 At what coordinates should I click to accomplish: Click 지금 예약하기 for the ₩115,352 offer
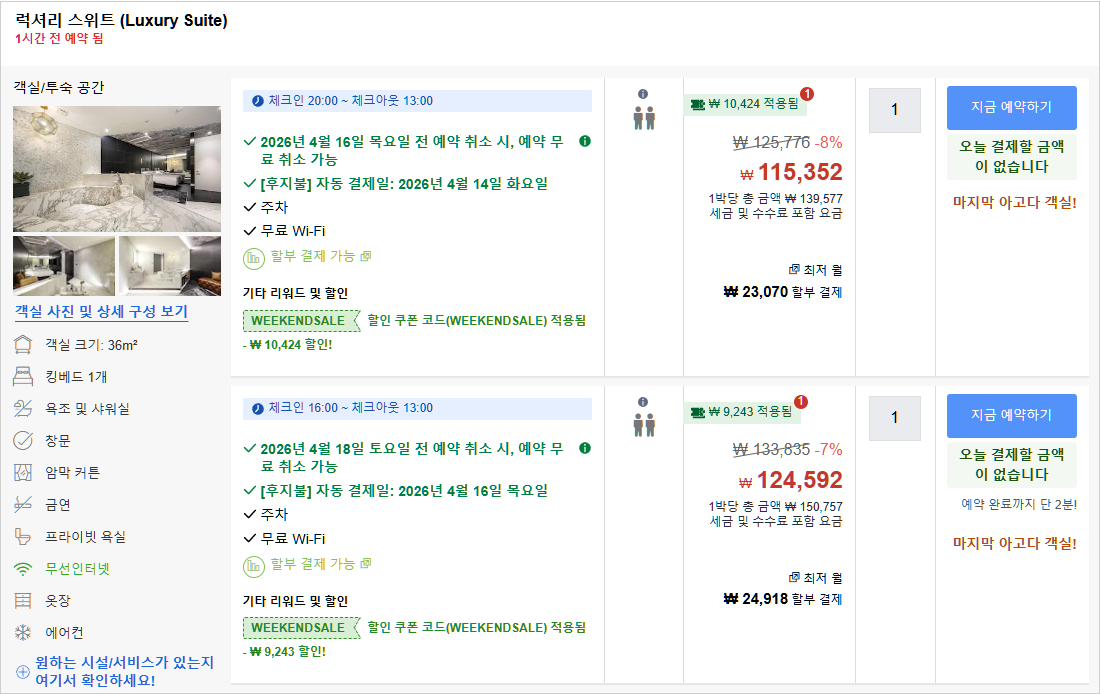click(1012, 107)
